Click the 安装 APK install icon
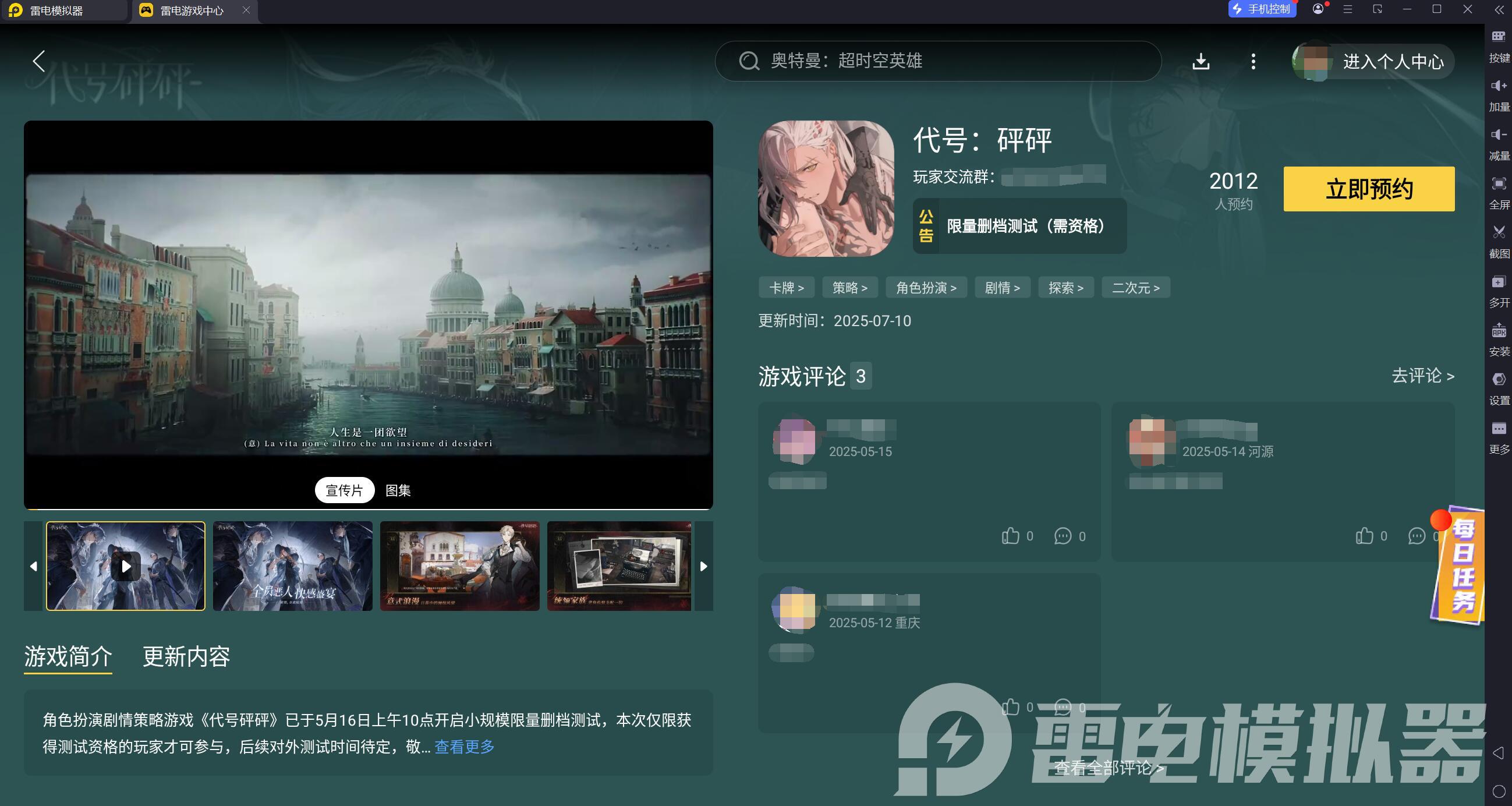Viewport: 1512px width, 806px height. click(1499, 331)
